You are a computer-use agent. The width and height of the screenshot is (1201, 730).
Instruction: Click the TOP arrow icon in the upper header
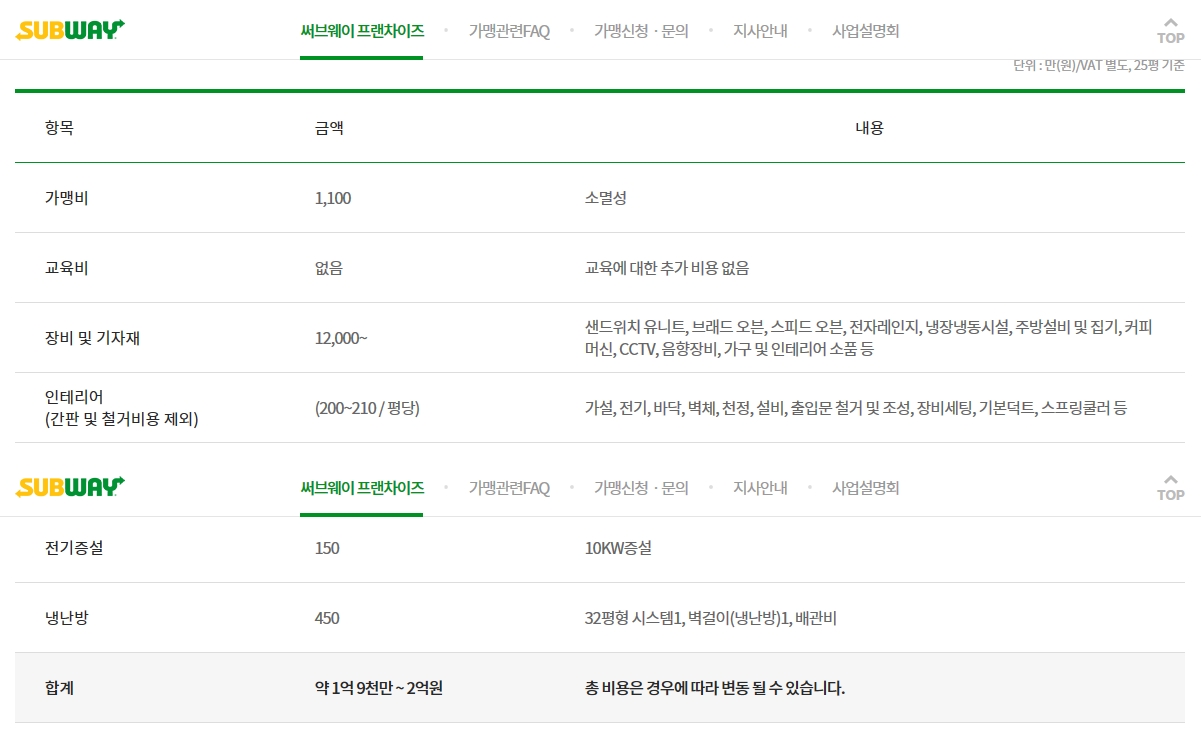pos(1170,30)
